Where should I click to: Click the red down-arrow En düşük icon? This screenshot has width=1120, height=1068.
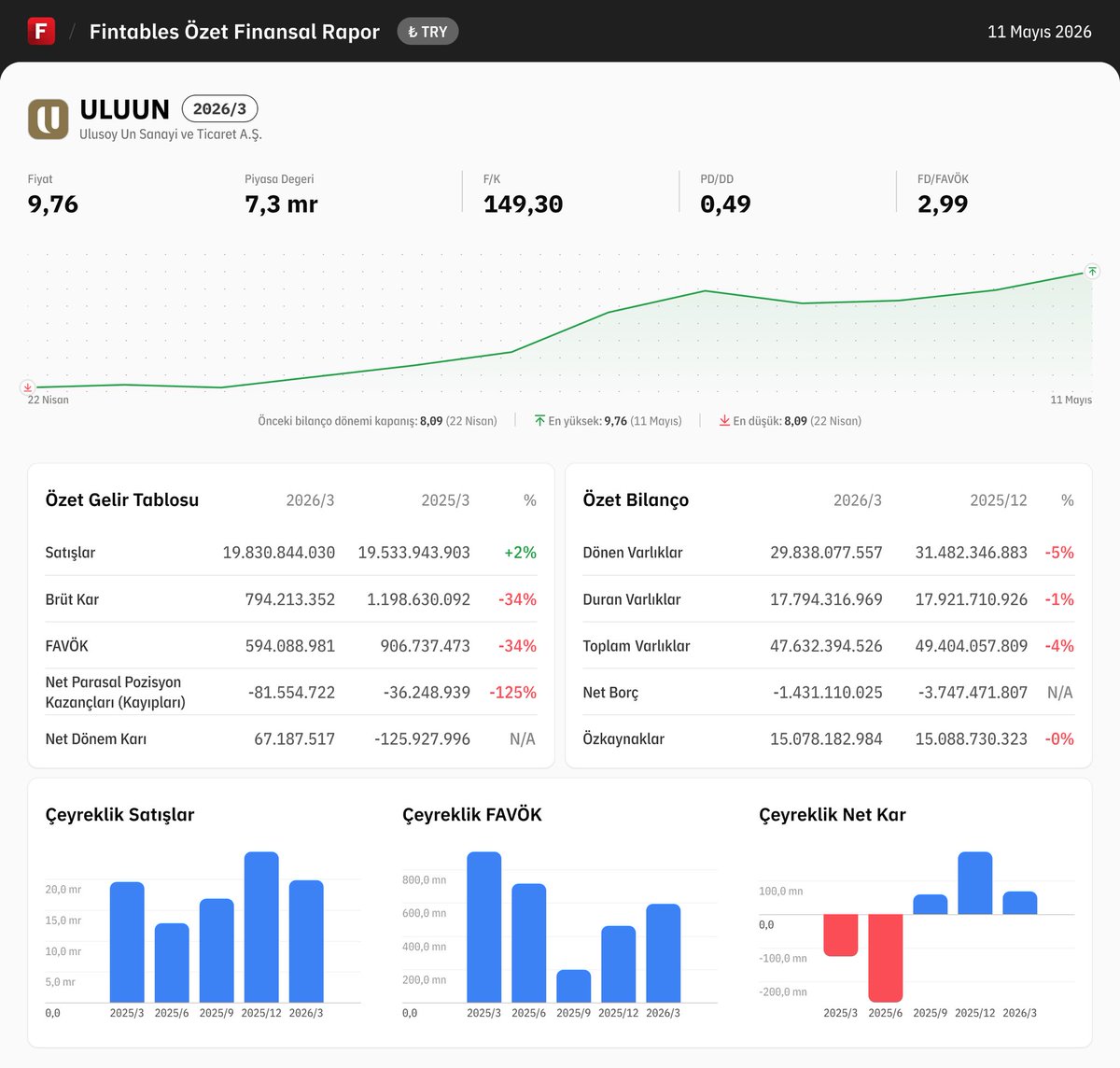coord(724,421)
